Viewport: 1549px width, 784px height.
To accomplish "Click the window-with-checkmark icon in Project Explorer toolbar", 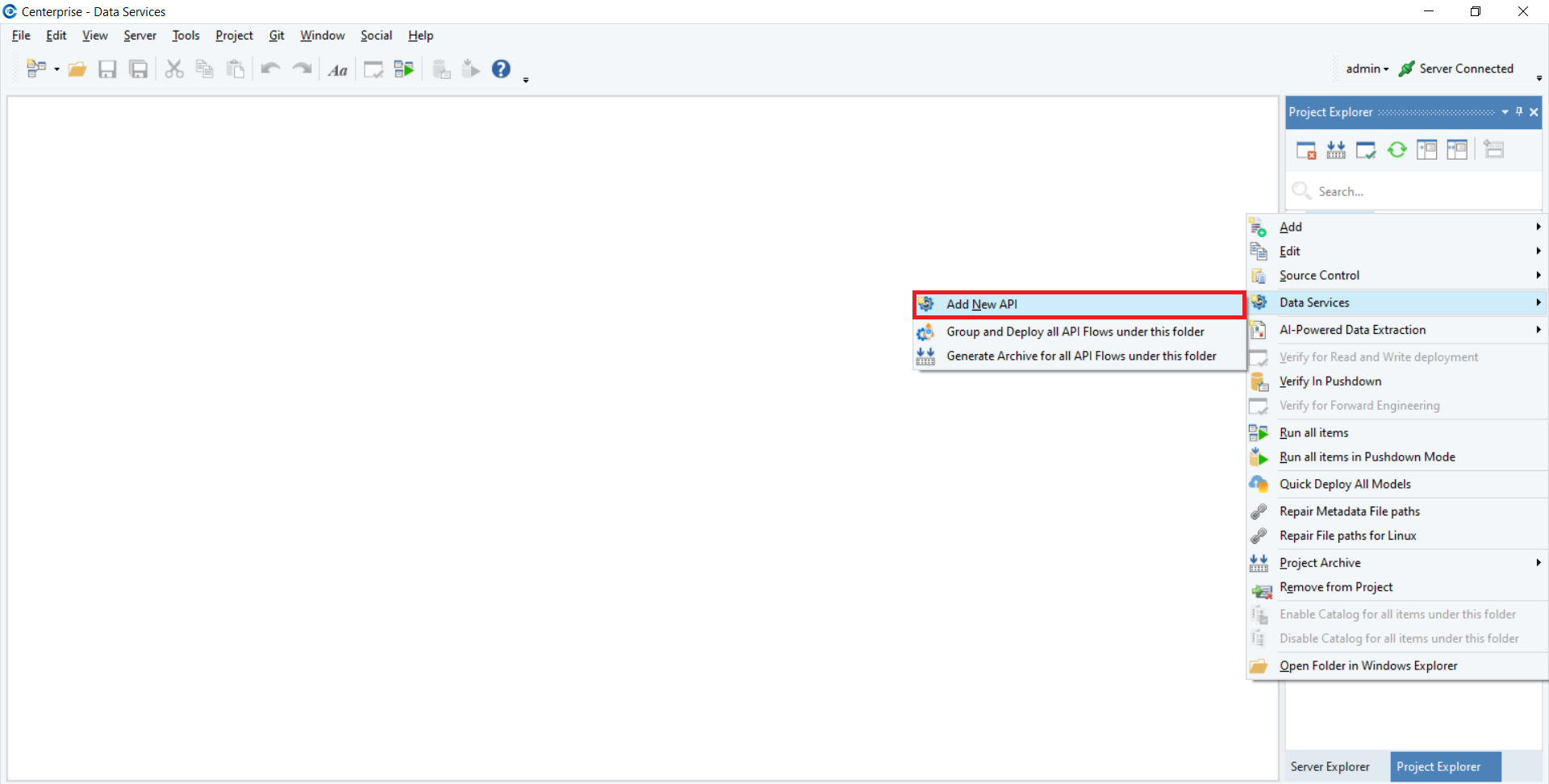I will tap(1366, 150).
